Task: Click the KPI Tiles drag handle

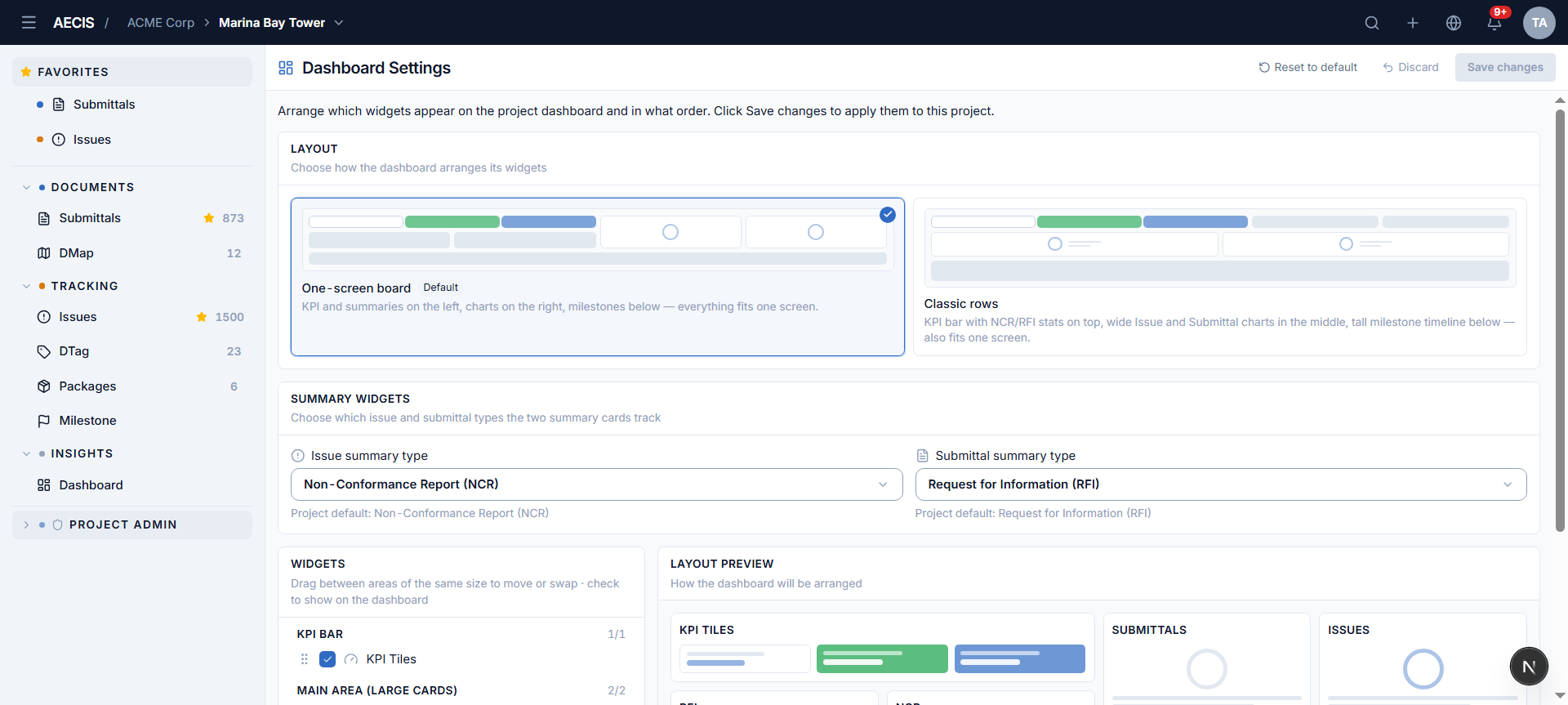Action: 305,659
